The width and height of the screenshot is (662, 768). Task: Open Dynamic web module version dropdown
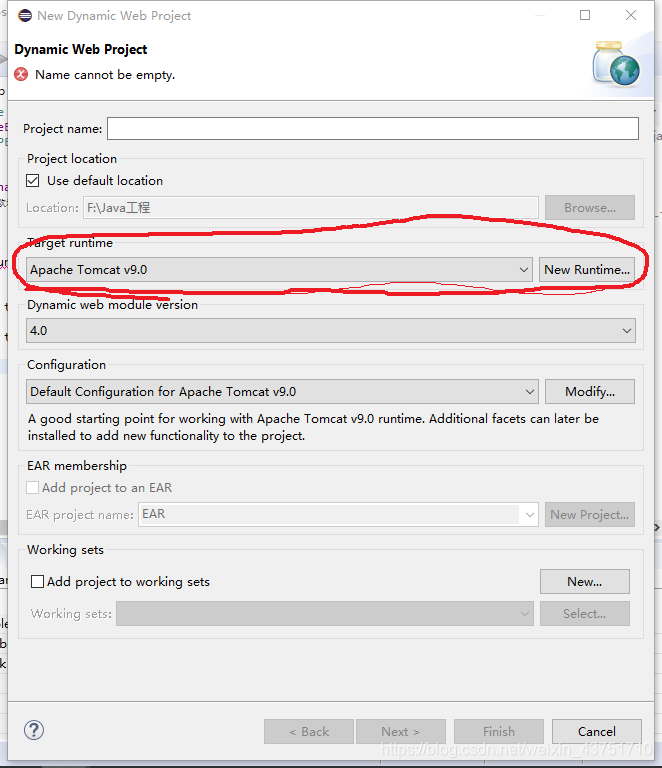coord(331,331)
